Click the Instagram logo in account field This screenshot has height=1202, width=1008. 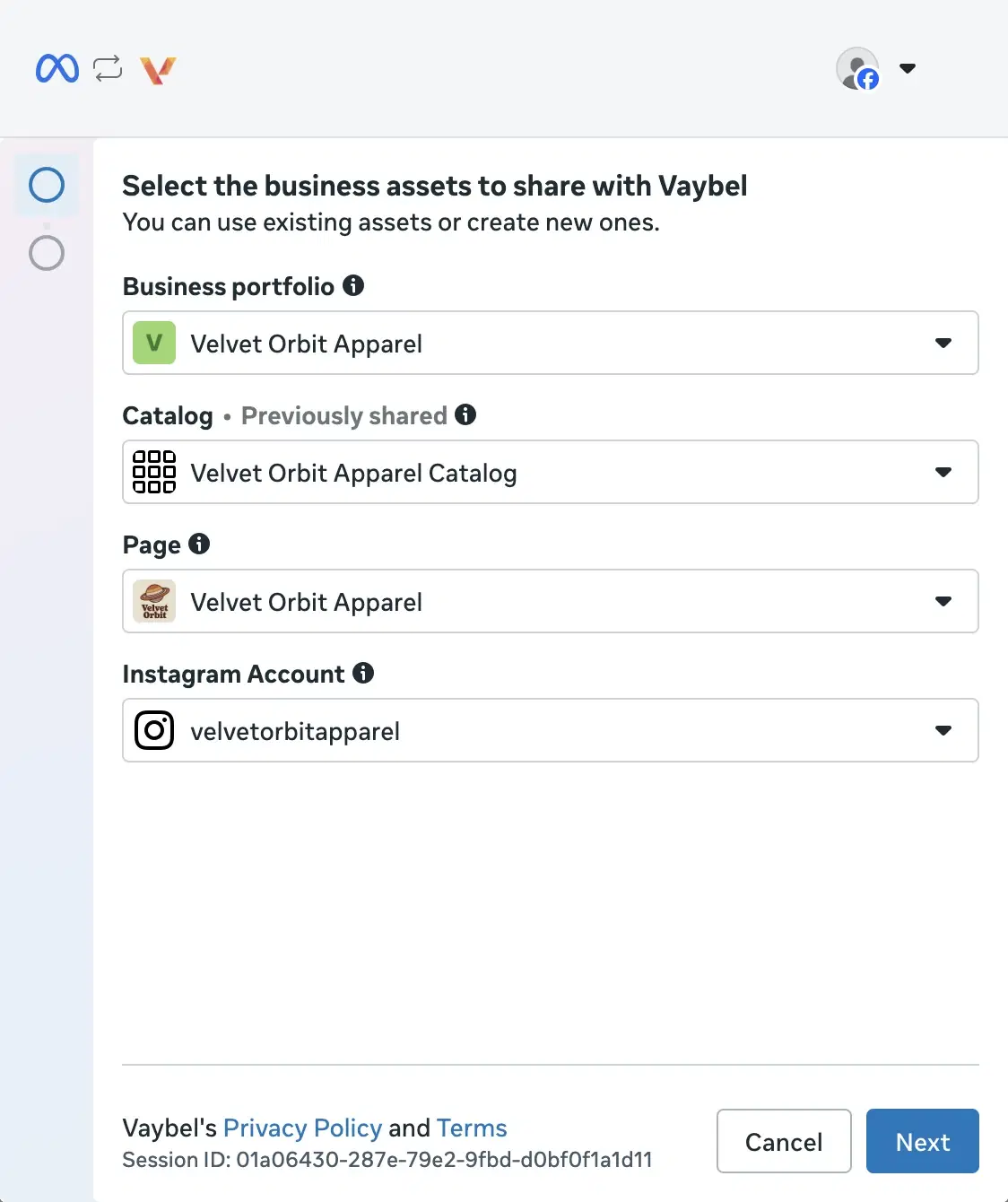[154, 730]
